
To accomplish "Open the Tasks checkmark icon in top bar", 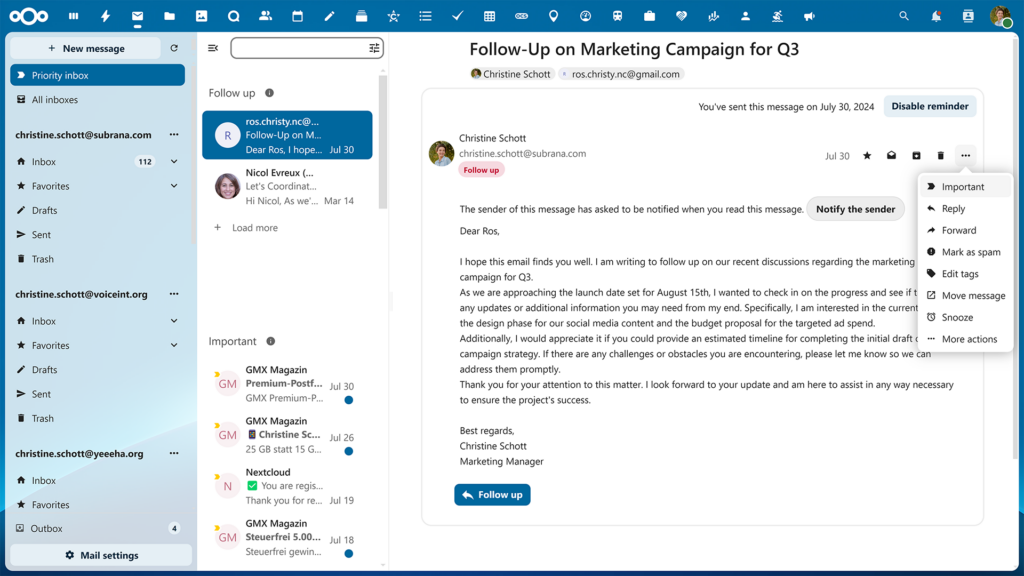I will pyautogui.click(x=457, y=15).
